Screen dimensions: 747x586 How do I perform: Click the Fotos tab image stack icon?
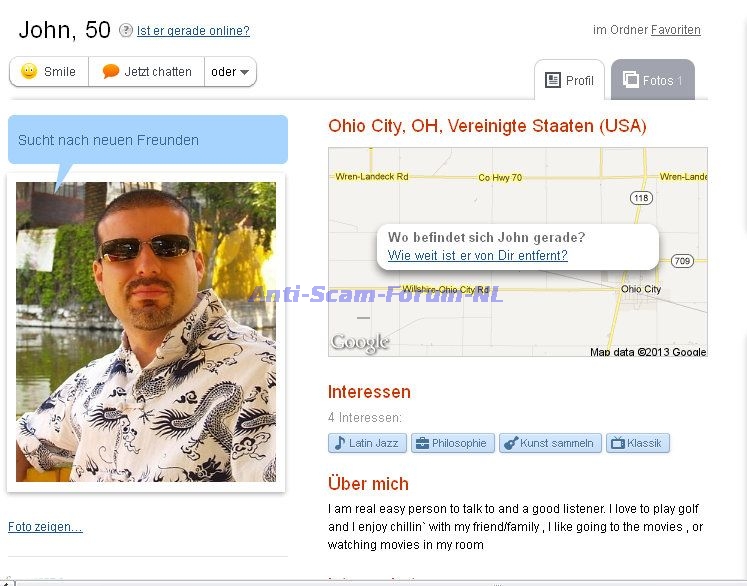click(x=631, y=79)
